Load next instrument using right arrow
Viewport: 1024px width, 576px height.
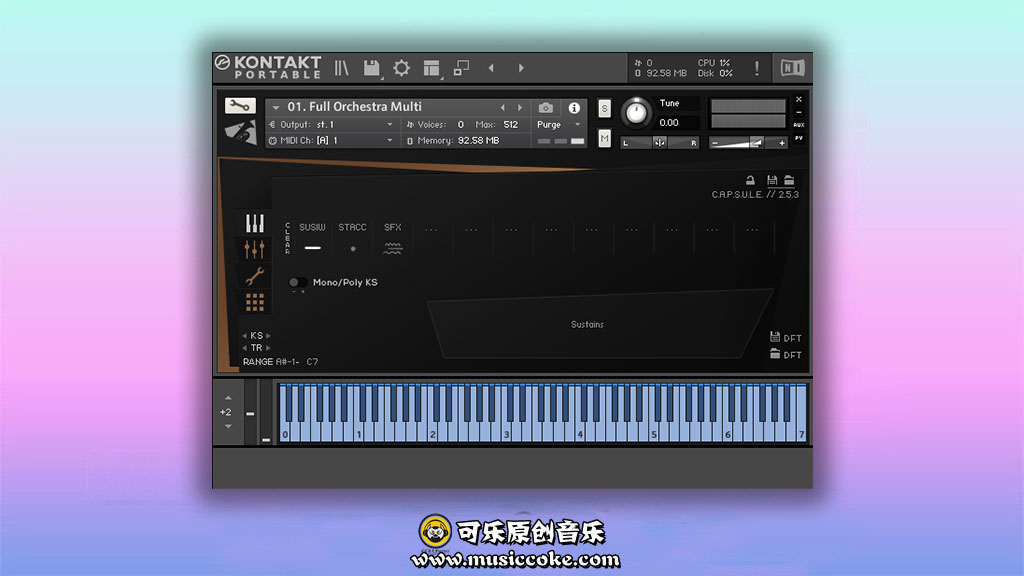(x=520, y=108)
